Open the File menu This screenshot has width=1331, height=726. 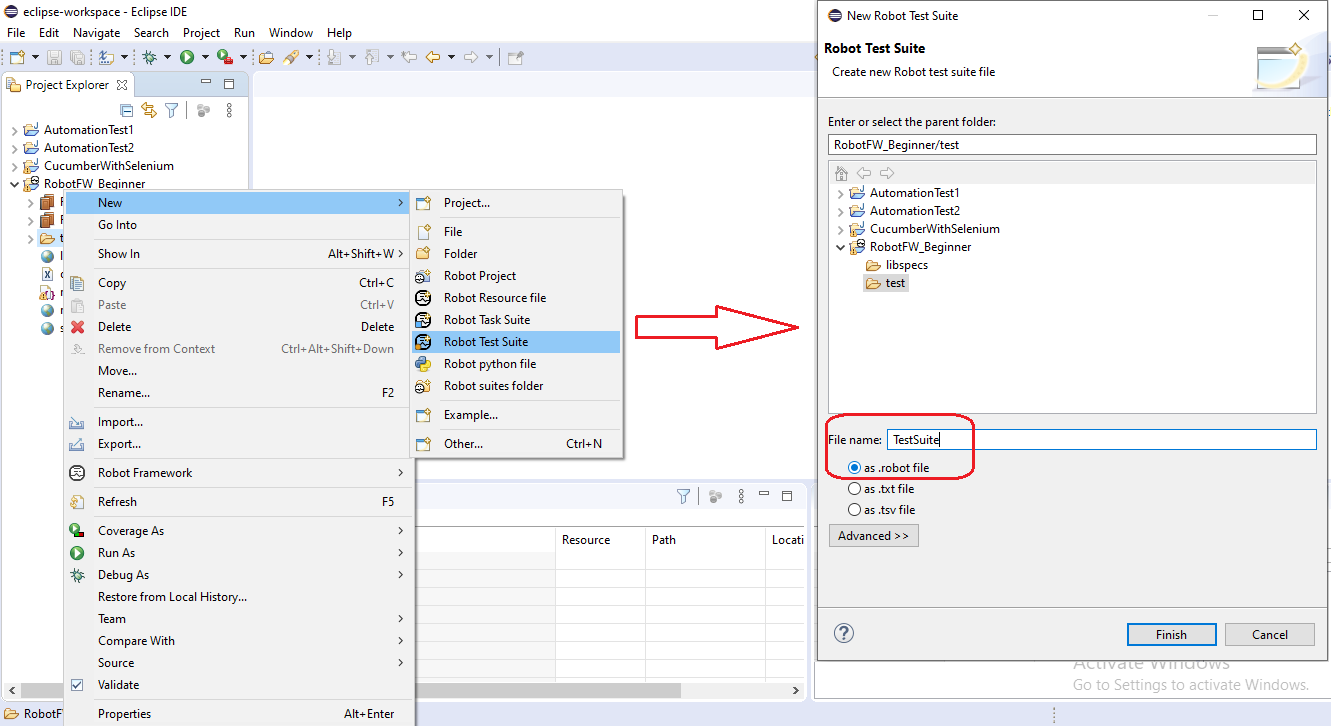[16, 33]
